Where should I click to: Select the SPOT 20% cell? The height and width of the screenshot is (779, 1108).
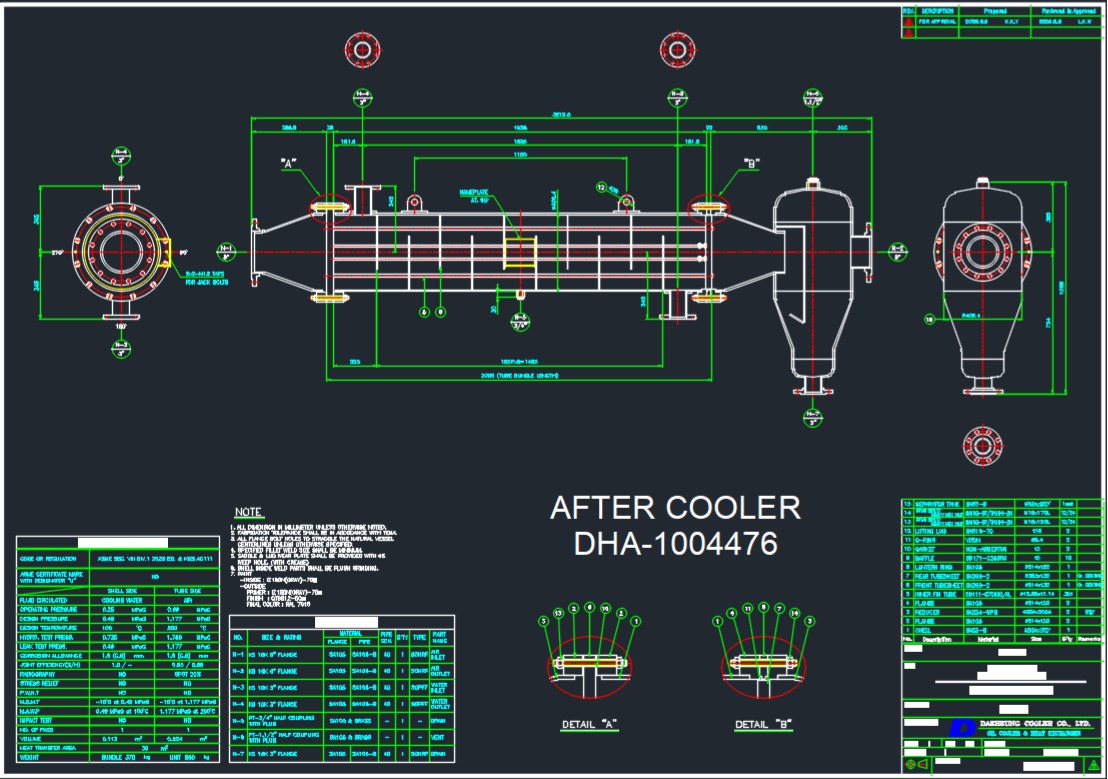coord(187,674)
